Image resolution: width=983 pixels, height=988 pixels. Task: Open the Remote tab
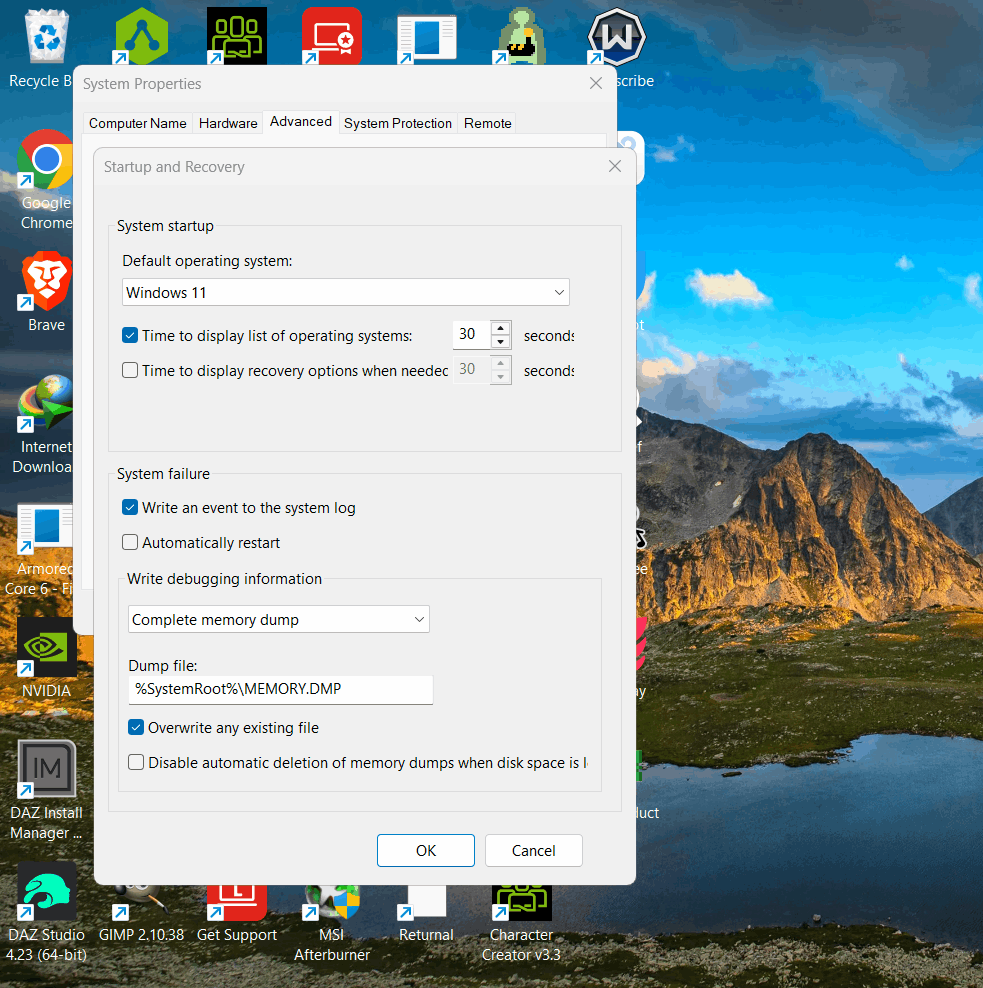(x=487, y=124)
